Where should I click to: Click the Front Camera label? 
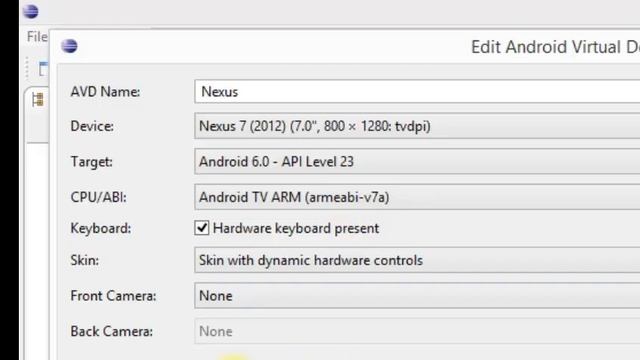tap(113, 296)
